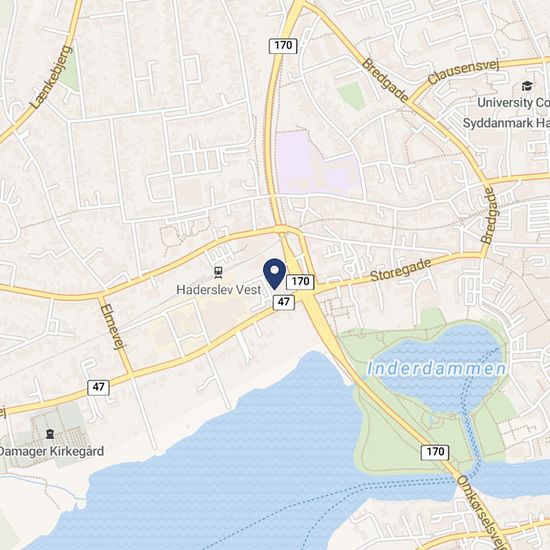This screenshot has height=550, width=550.
Task: Open the Damager Kirkegård place label
Action: (x=52, y=451)
